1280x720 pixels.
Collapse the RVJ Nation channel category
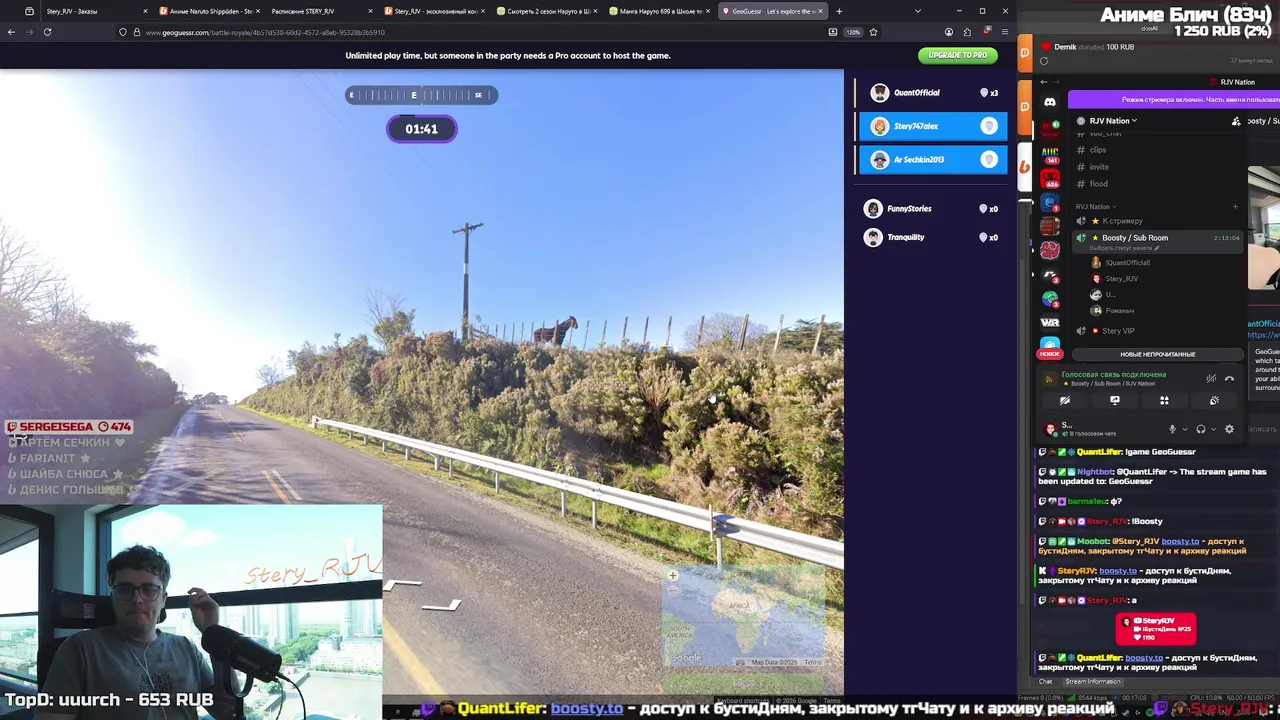tap(1094, 207)
